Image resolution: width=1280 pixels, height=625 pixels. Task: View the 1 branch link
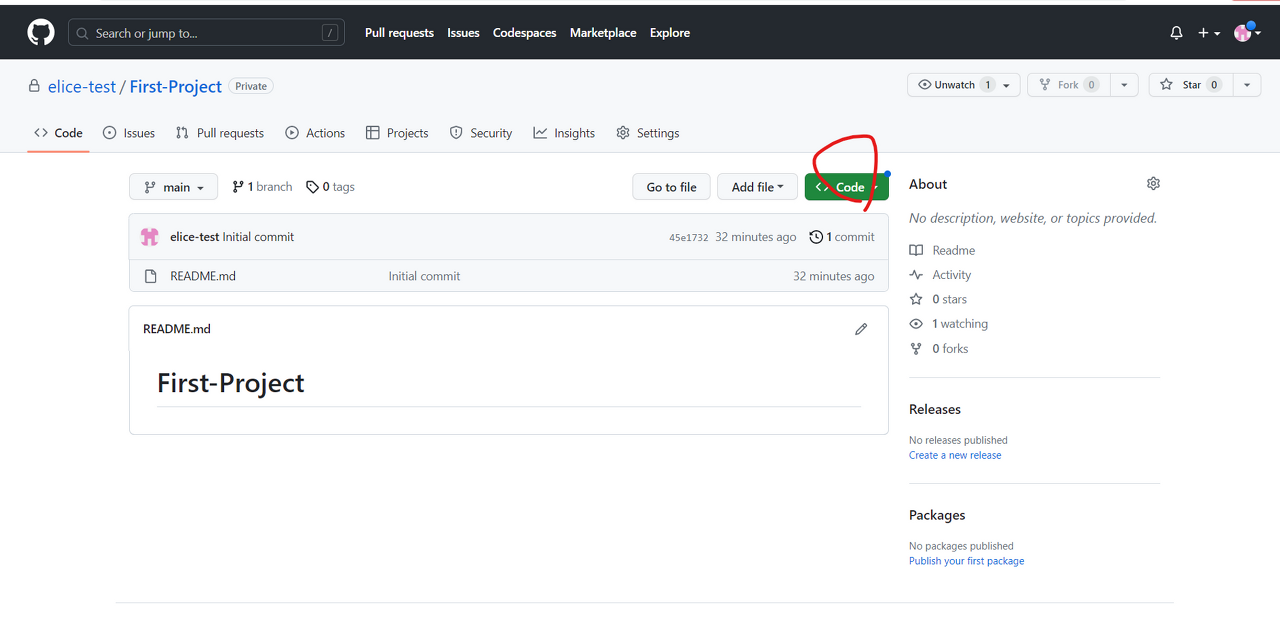coord(262,187)
